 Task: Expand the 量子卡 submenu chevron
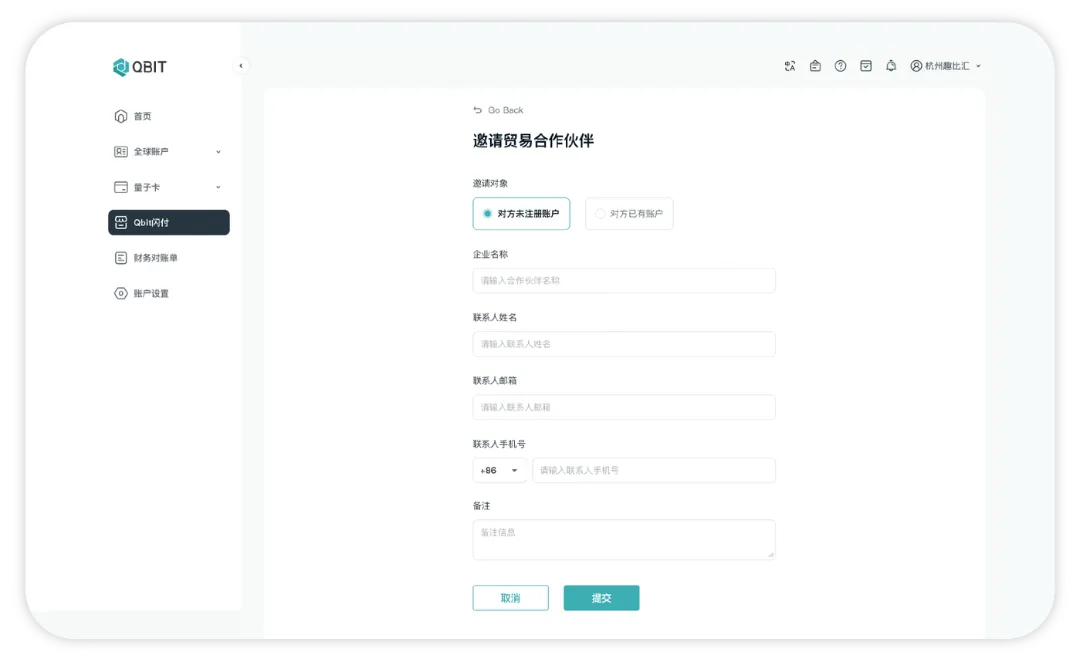[x=218, y=187]
